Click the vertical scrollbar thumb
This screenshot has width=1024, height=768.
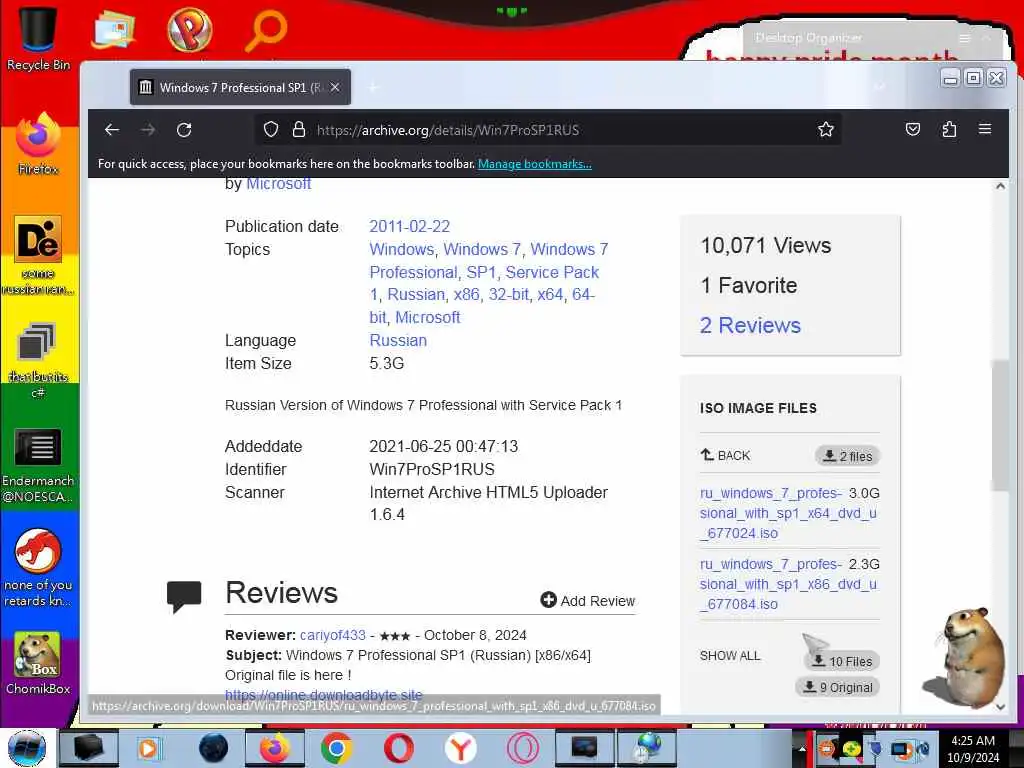pos(1000,425)
